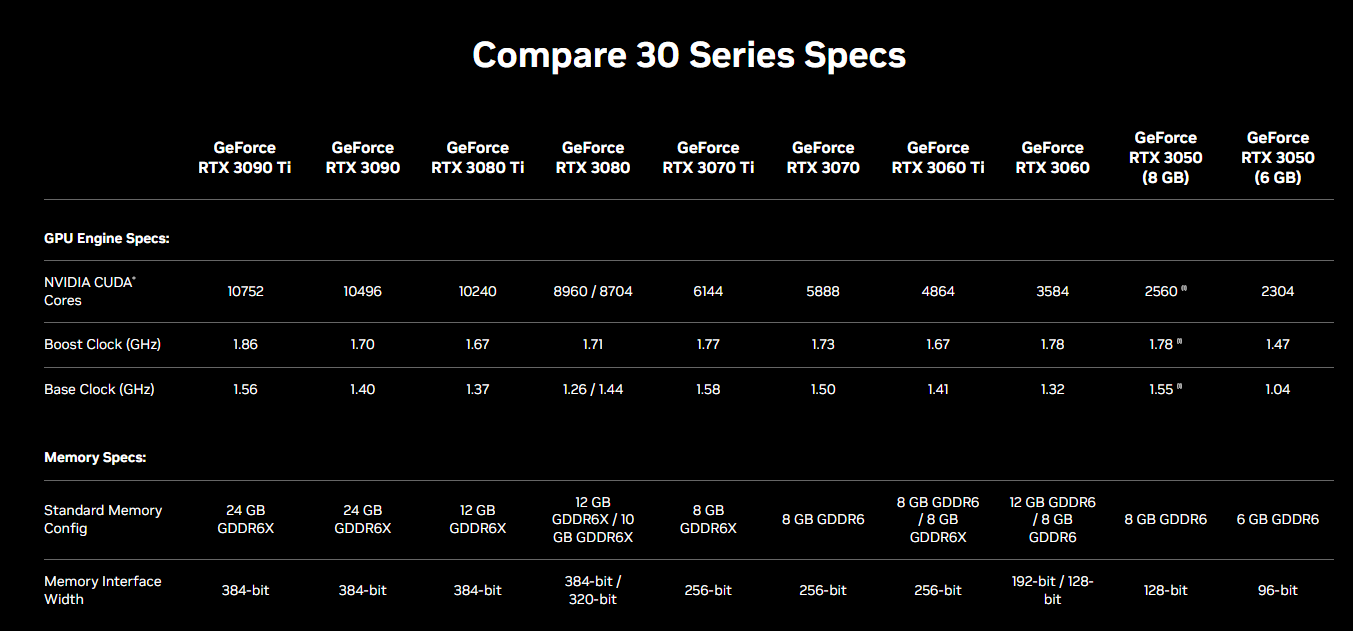Click the GeForce RTX 3060 column header
1353x631 pixels.
click(1053, 157)
